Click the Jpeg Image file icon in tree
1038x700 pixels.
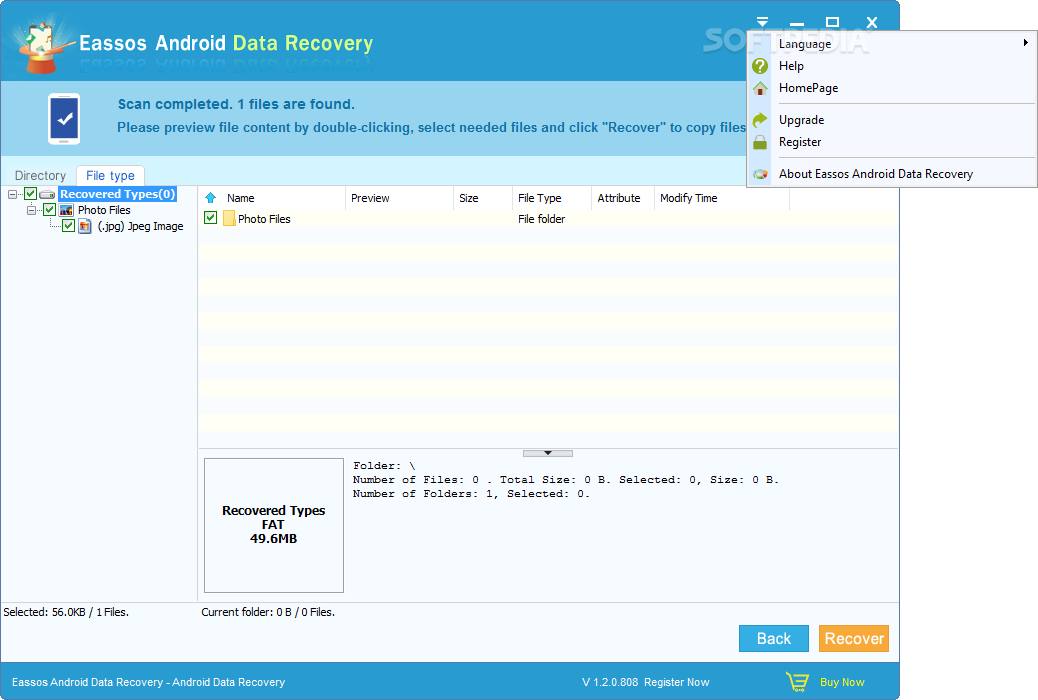click(85, 226)
